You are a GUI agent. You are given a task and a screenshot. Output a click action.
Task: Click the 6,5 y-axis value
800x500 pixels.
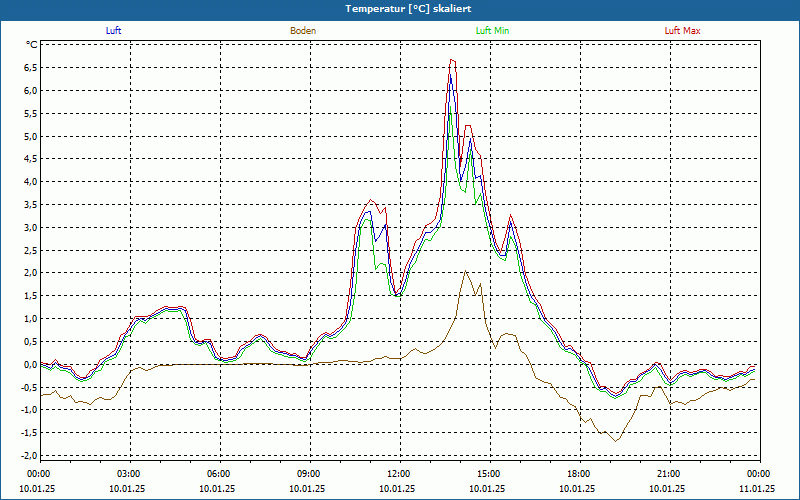31,68
